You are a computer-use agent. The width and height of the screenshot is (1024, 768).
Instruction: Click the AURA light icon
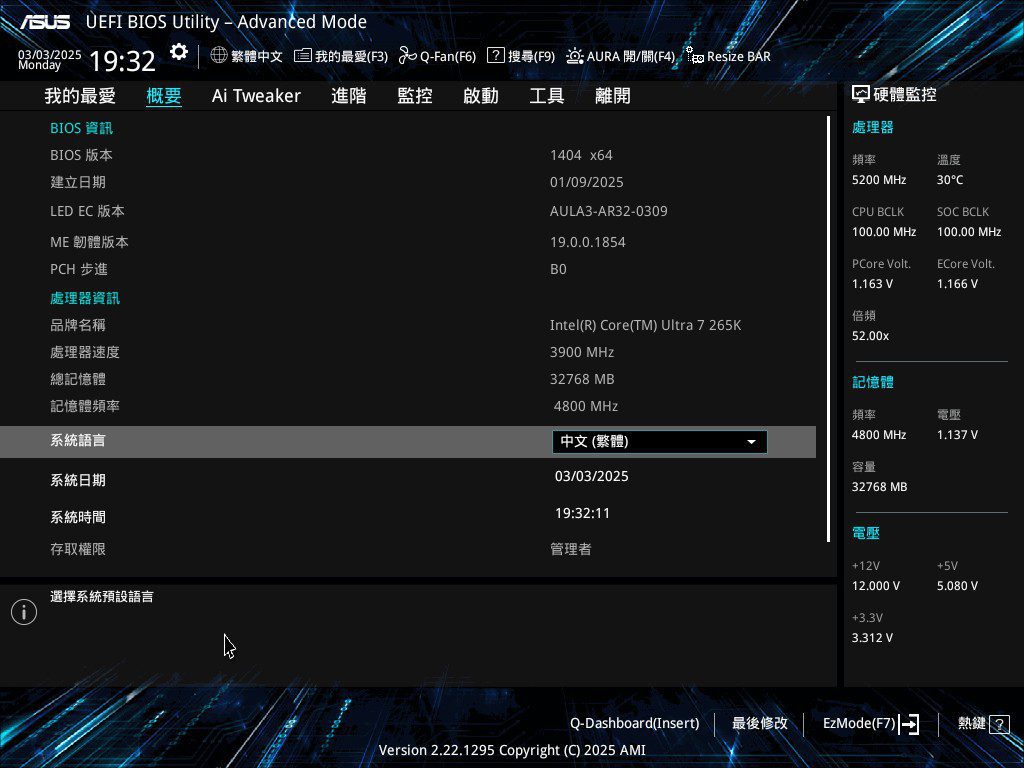pos(575,56)
